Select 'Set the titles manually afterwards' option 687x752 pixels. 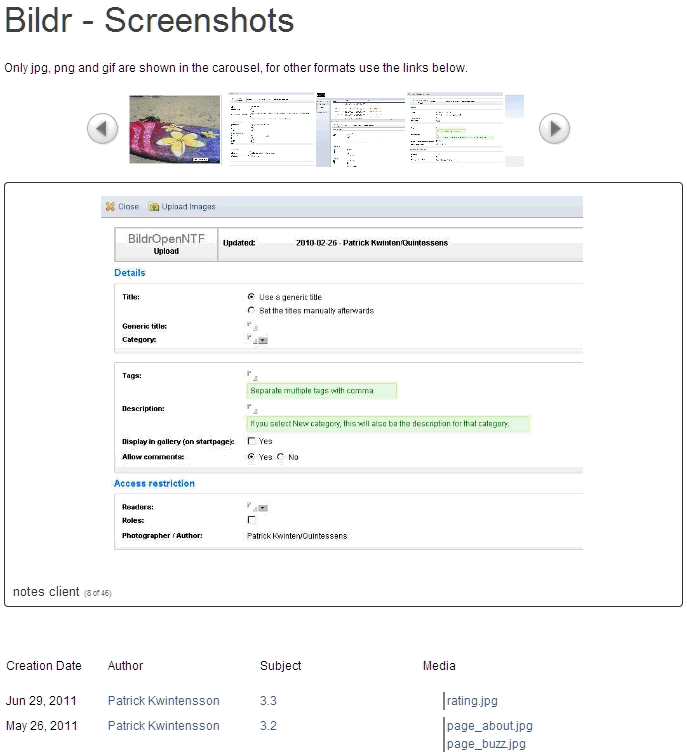coord(251,310)
